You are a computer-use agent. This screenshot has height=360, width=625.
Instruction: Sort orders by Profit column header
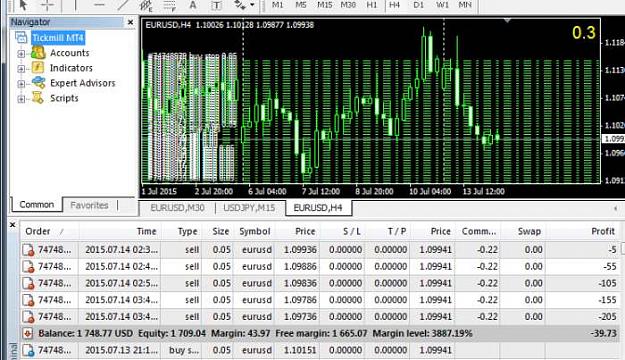(x=583, y=231)
